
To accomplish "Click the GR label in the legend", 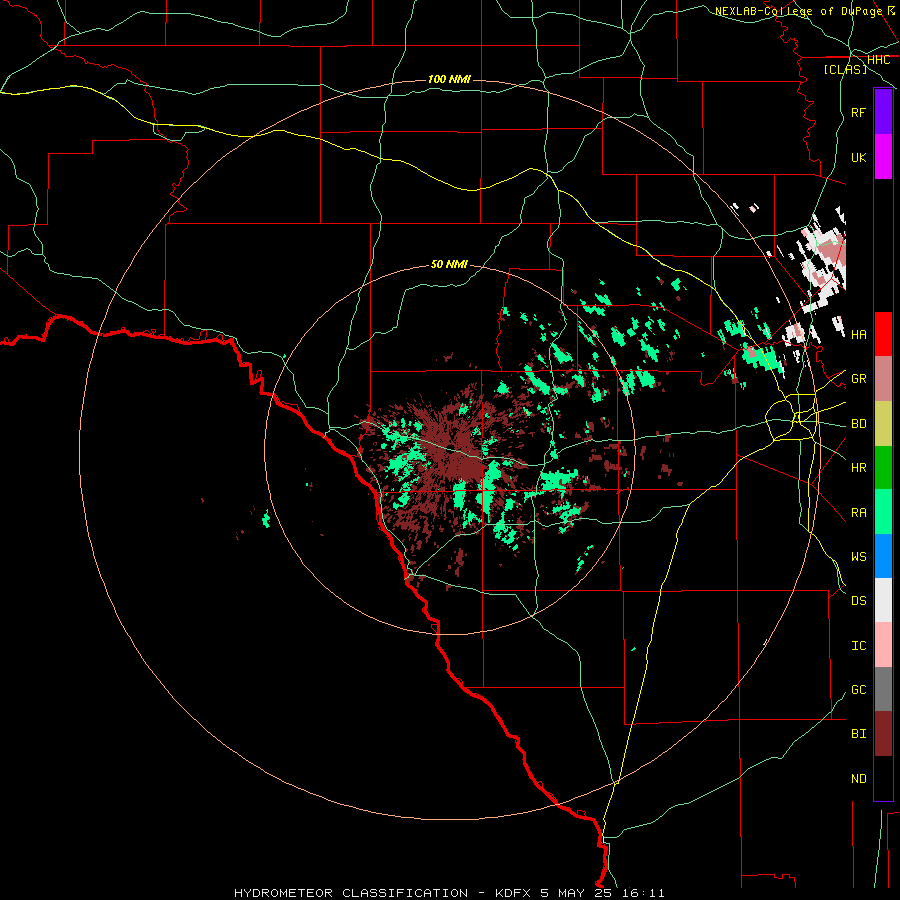I will pyautogui.click(x=858, y=379).
